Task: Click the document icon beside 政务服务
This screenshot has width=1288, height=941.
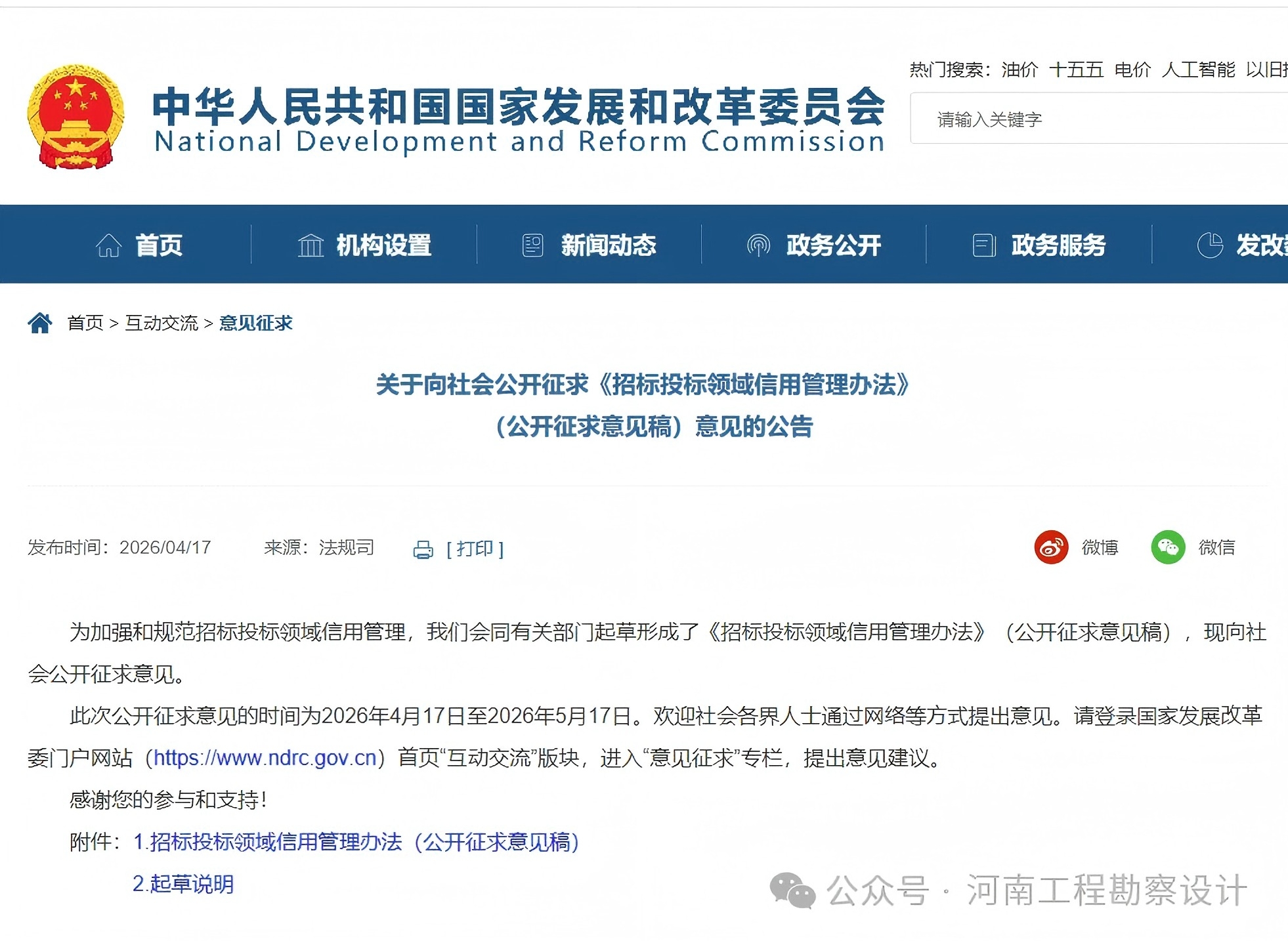Action: tap(983, 245)
